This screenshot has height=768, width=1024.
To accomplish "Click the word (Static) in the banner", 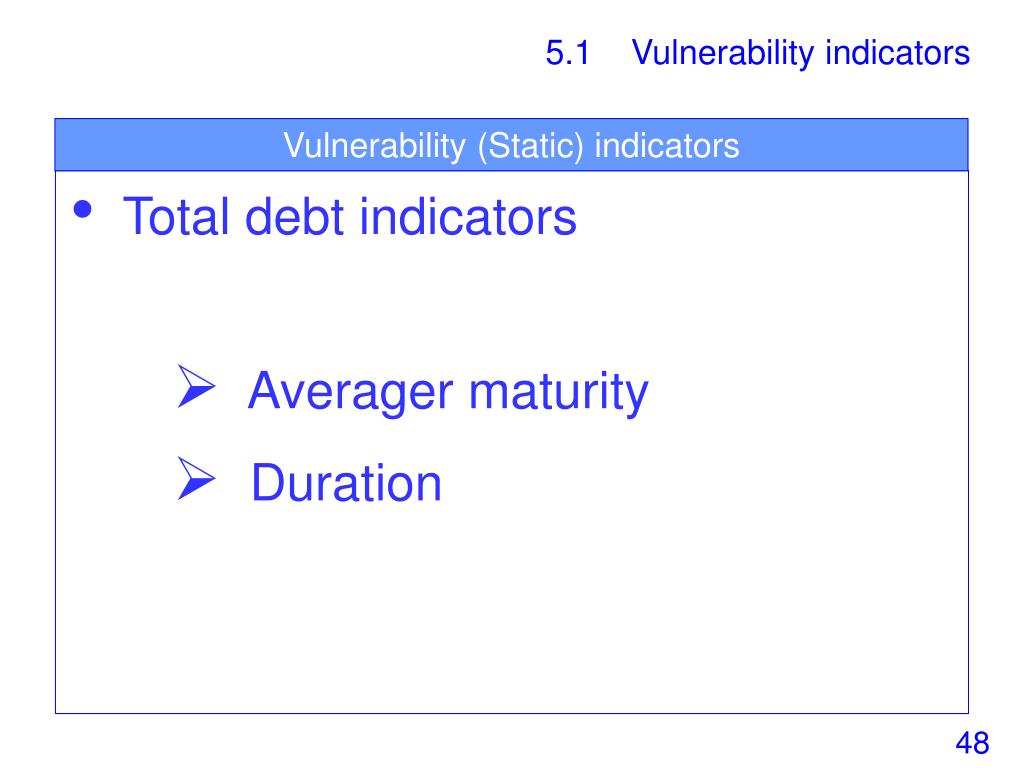I will pyautogui.click(x=530, y=146).
